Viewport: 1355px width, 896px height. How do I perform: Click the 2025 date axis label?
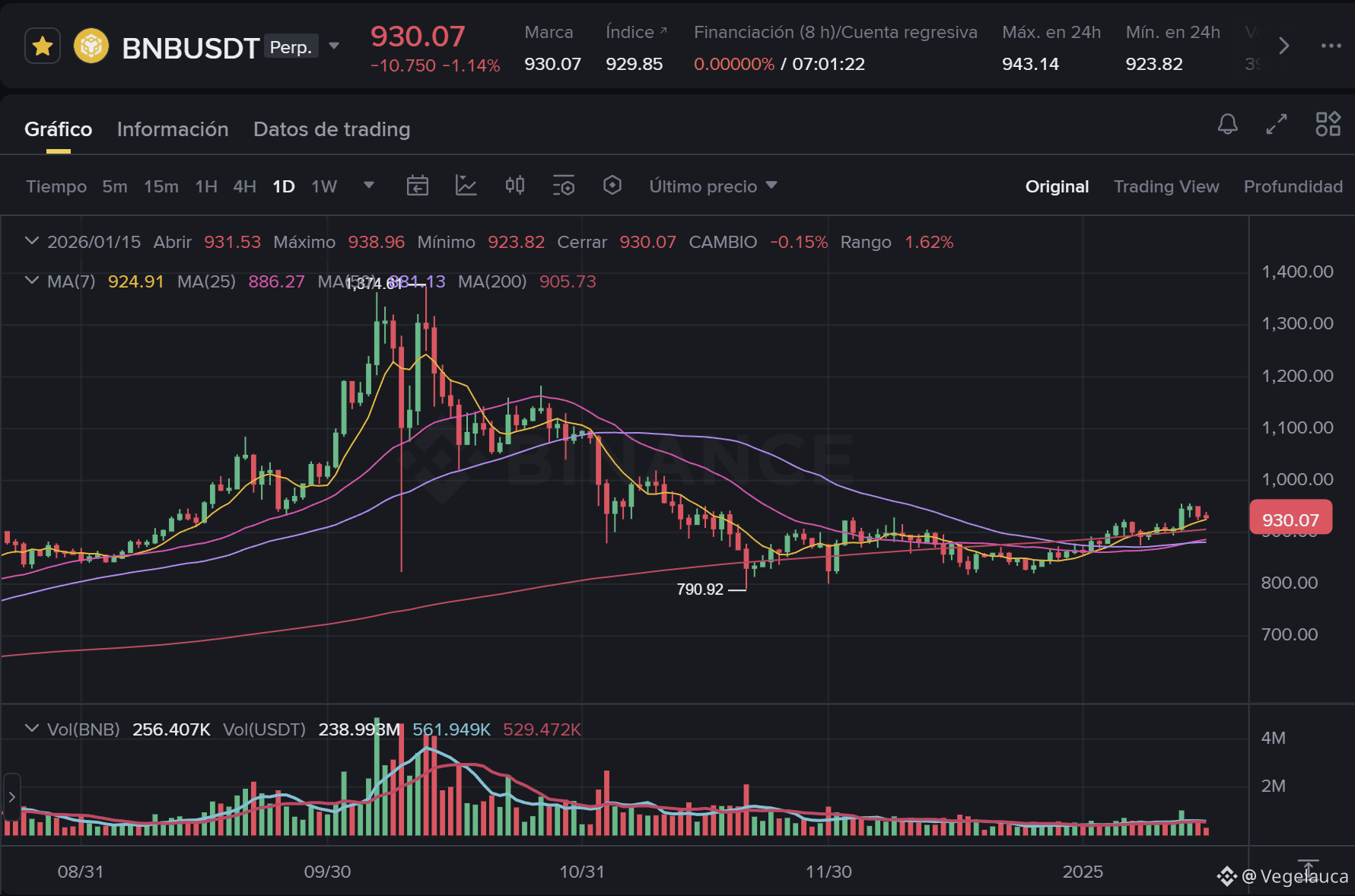tap(1083, 872)
